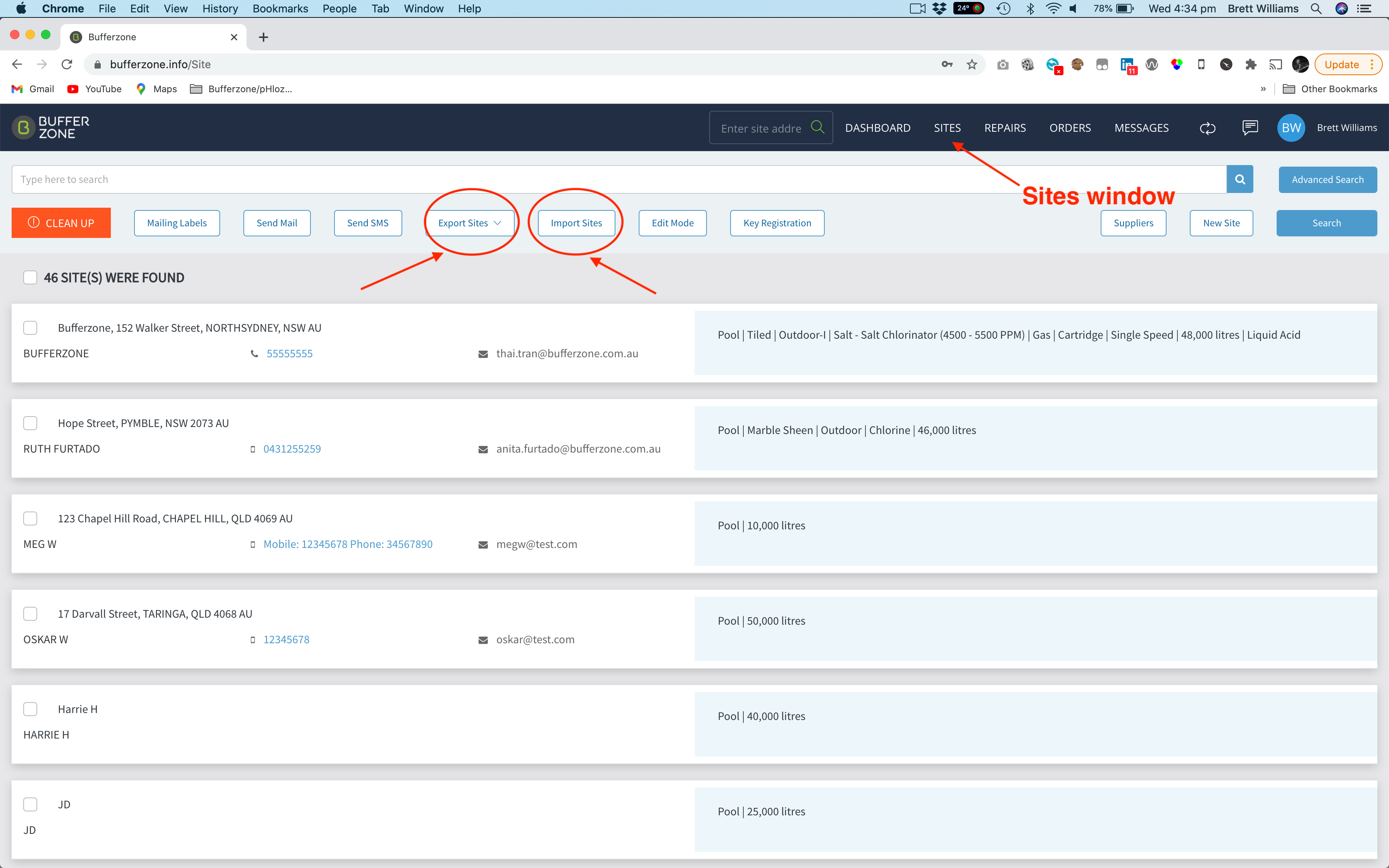Select the Hope Street PYMBLE site checkbox
The image size is (1389, 868).
click(x=30, y=423)
